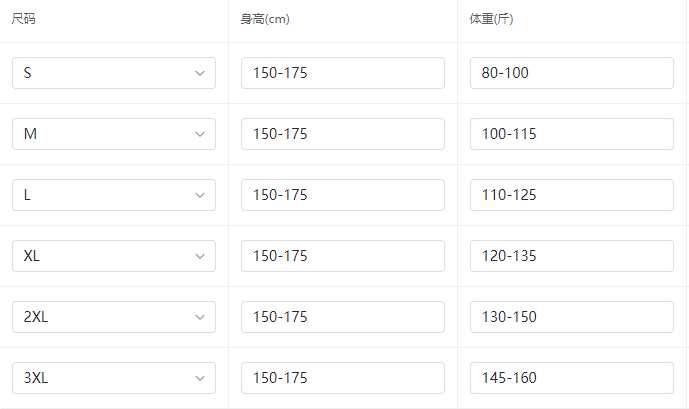Click the height field in S row
The height and width of the screenshot is (409, 689).
pyautogui.click(x=343, y=73)
